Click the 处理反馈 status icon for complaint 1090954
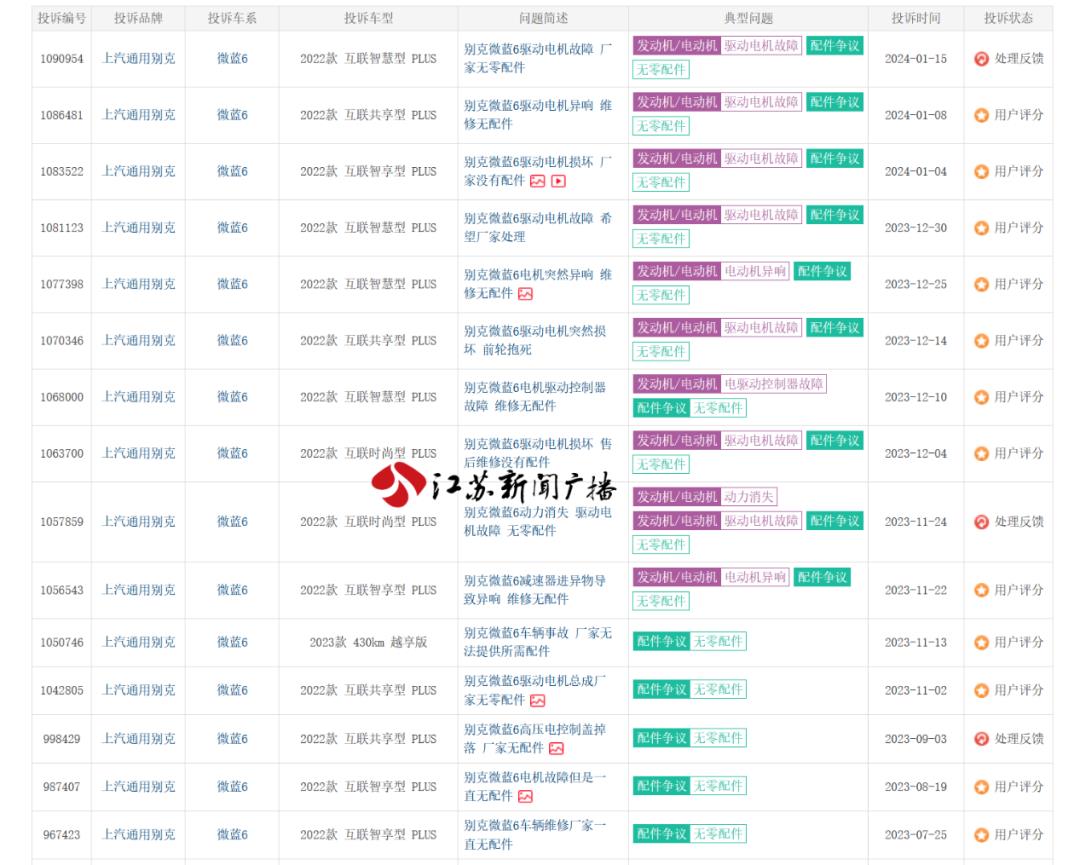1080x865 pixels. pyautogui.click(x=981, y=59)
